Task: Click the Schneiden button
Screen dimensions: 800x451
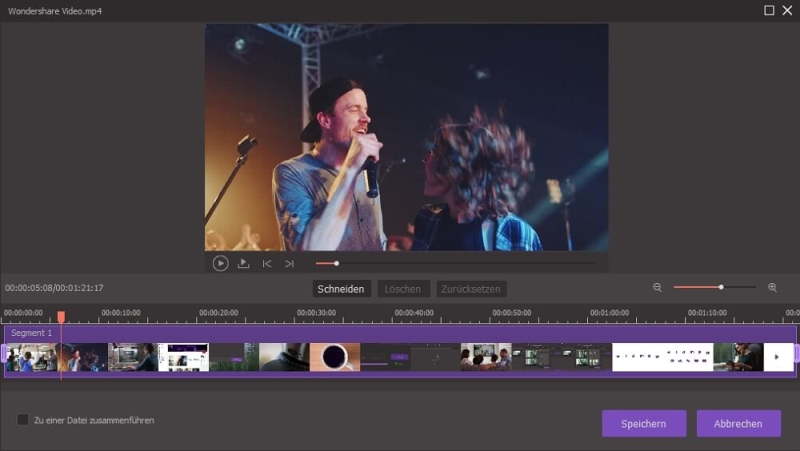Action: click(x=340, y=289)
